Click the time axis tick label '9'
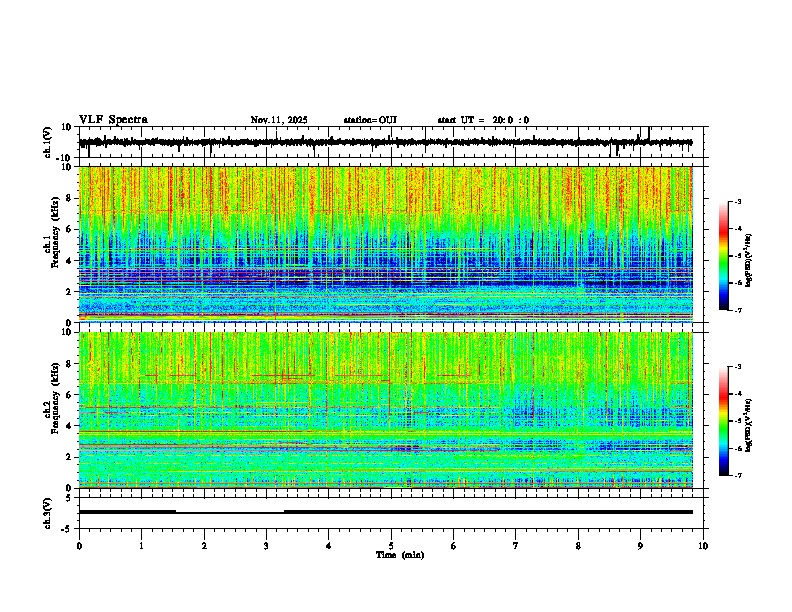Viewport: 792px width, 612px height. [x=640, y=546]
